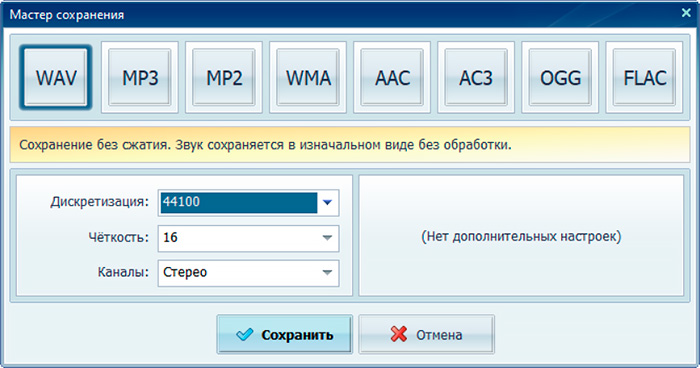The image size is (700, 368).
Task: Open the Дискретизация dropdown arrow
Action: click(327, 203)
